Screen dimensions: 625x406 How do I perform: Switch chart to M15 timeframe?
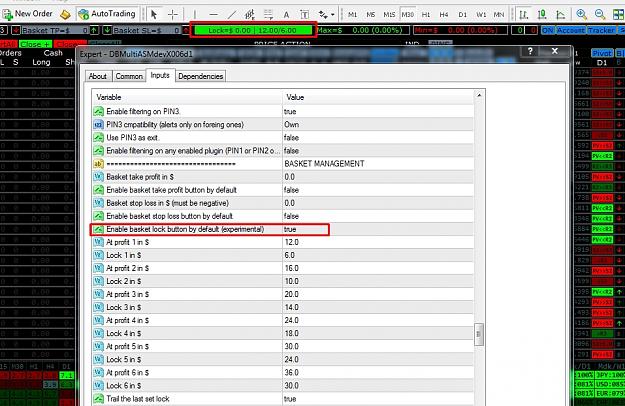tap(389, 15)
